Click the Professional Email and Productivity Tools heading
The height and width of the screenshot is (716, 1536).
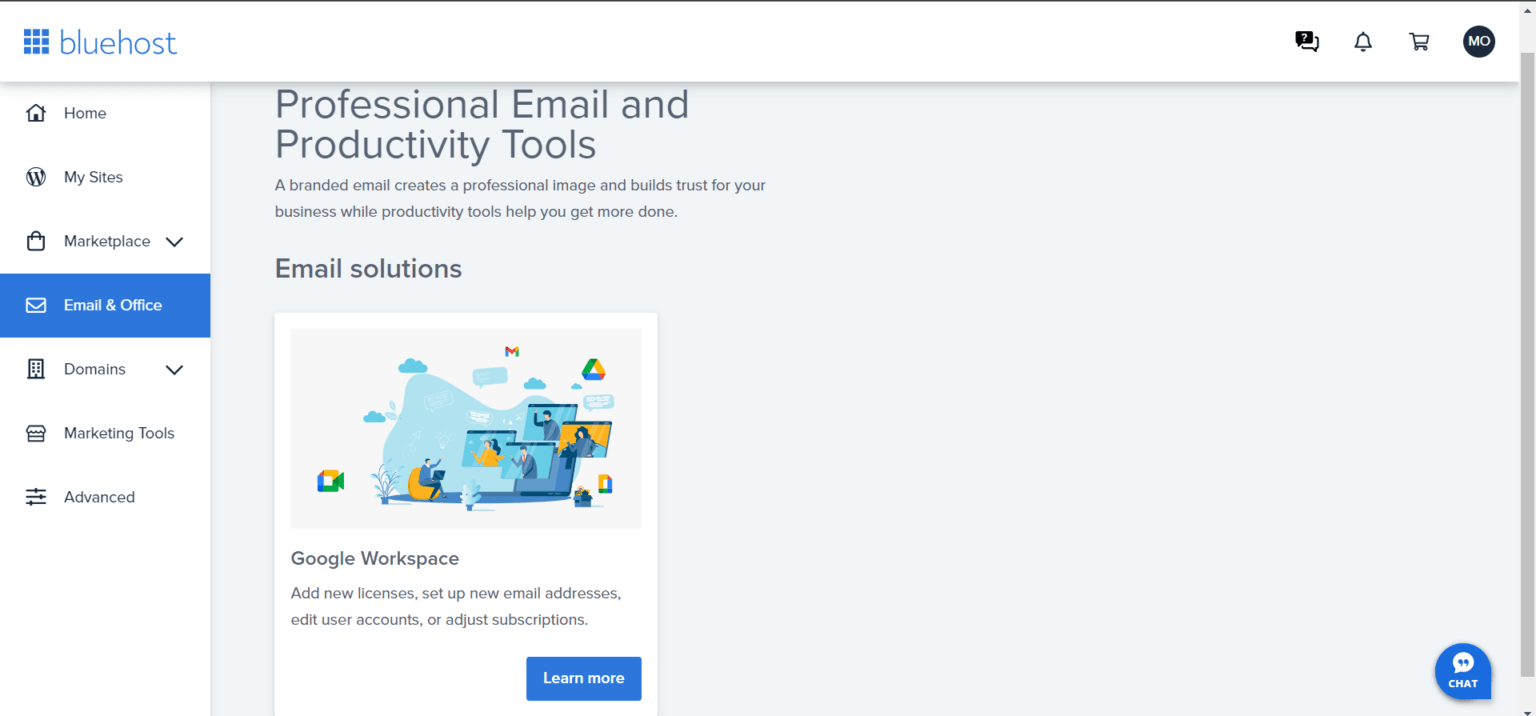click(482, 125)
